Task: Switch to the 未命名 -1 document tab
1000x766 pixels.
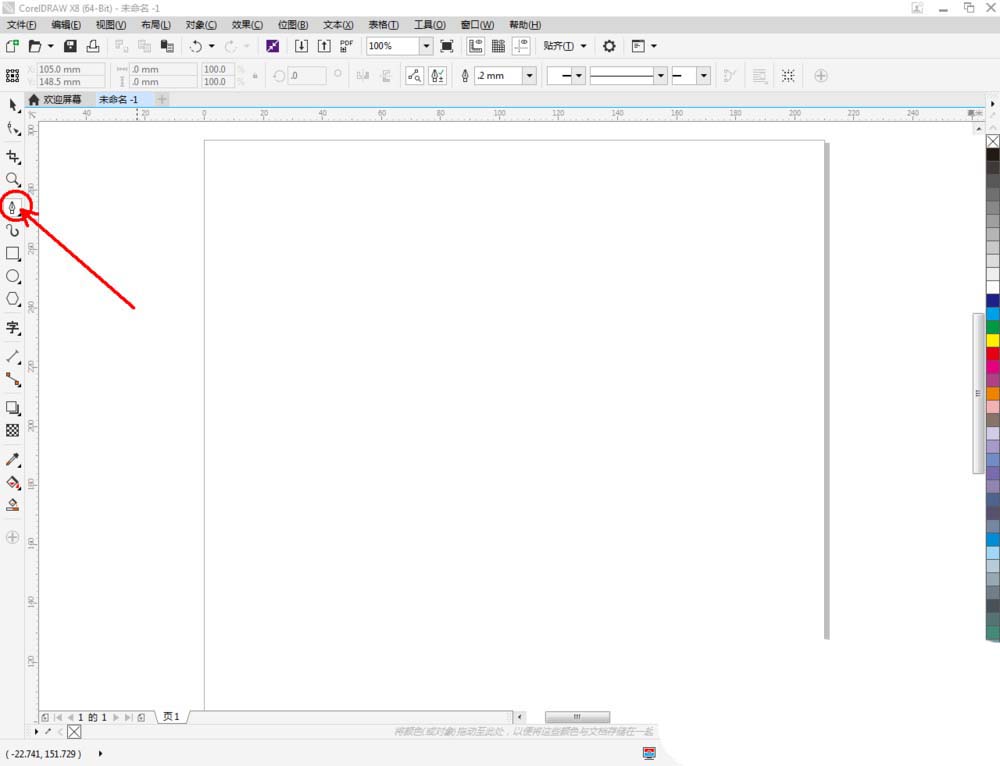Action: pos(118,99)
